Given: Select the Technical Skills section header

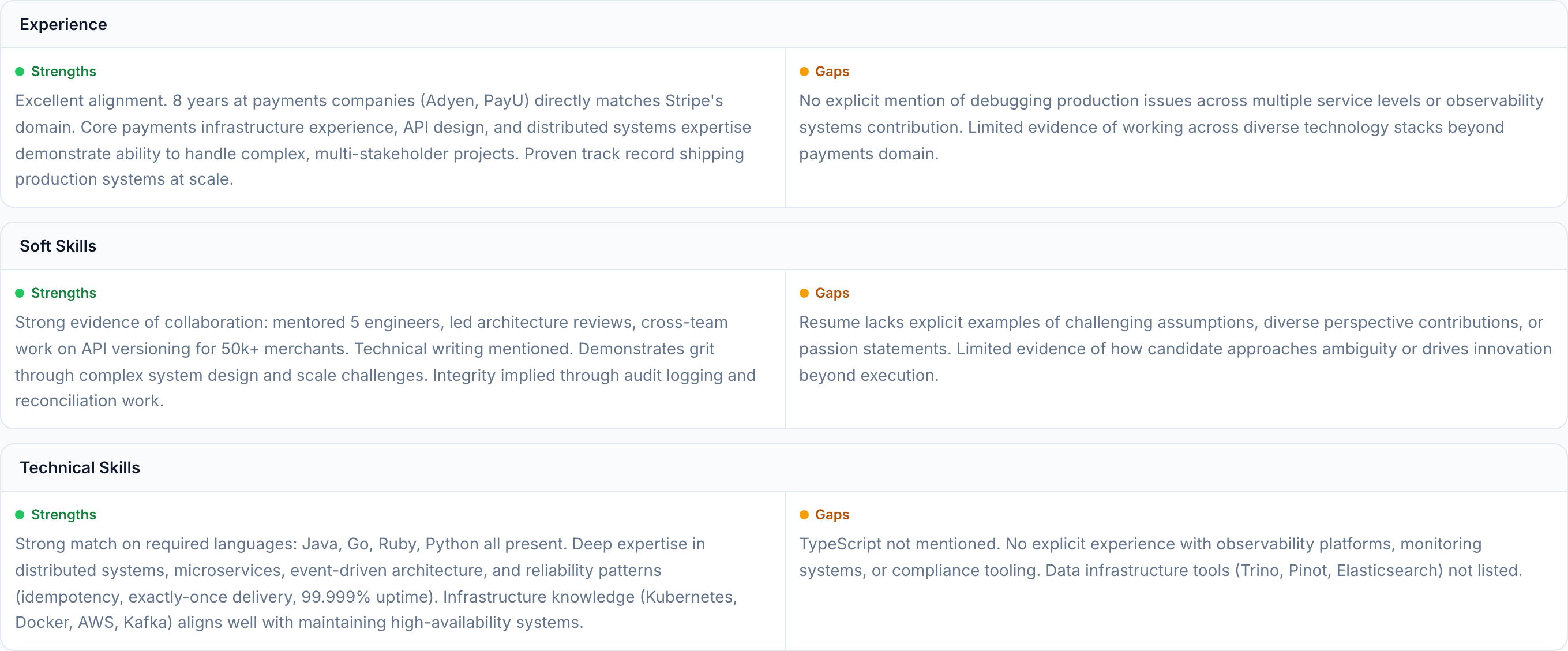Looking at the screenshot, I should click(x=80, y=467).
